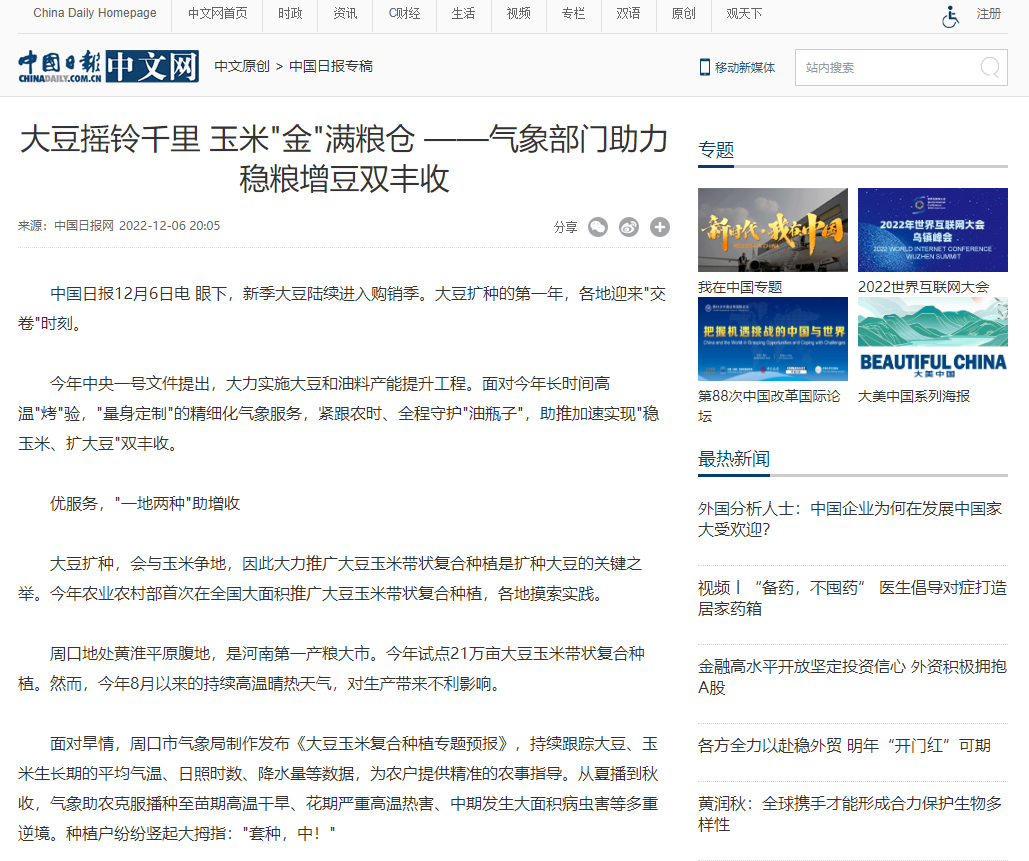Open 移动新媒体 link
This screenshot has width=1029, height=861.
(745, 67)
